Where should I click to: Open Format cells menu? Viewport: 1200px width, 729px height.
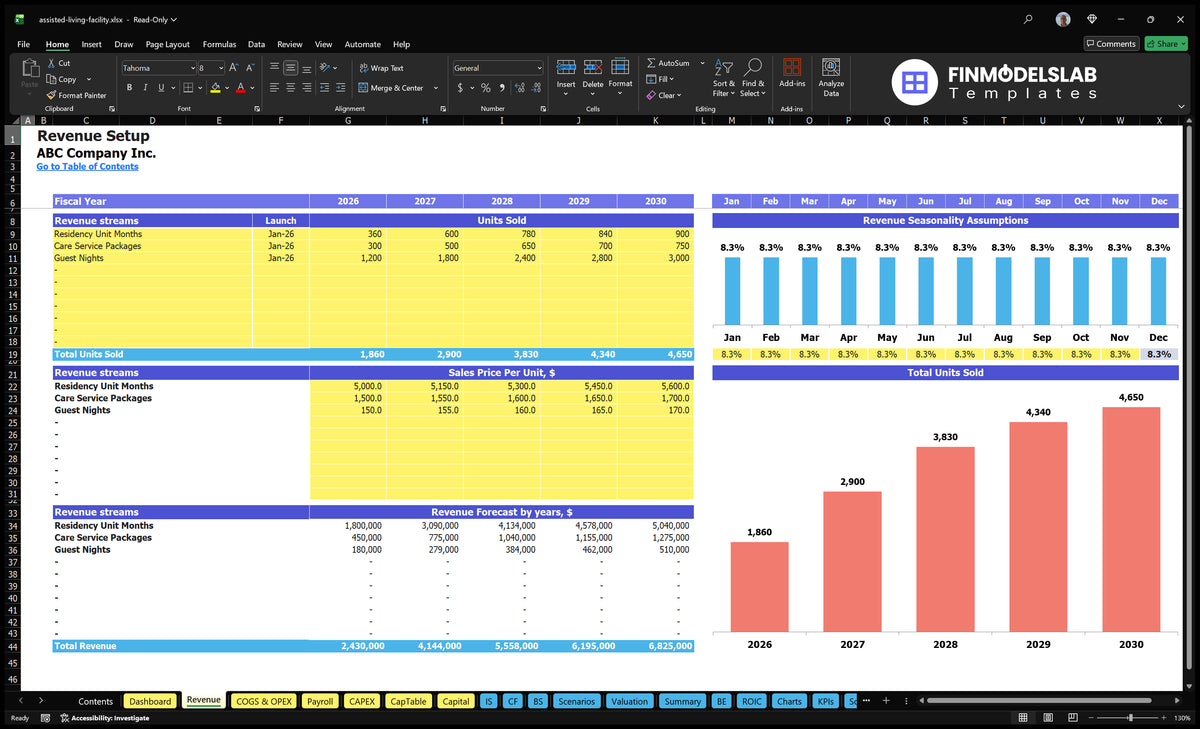pos(620,75)
